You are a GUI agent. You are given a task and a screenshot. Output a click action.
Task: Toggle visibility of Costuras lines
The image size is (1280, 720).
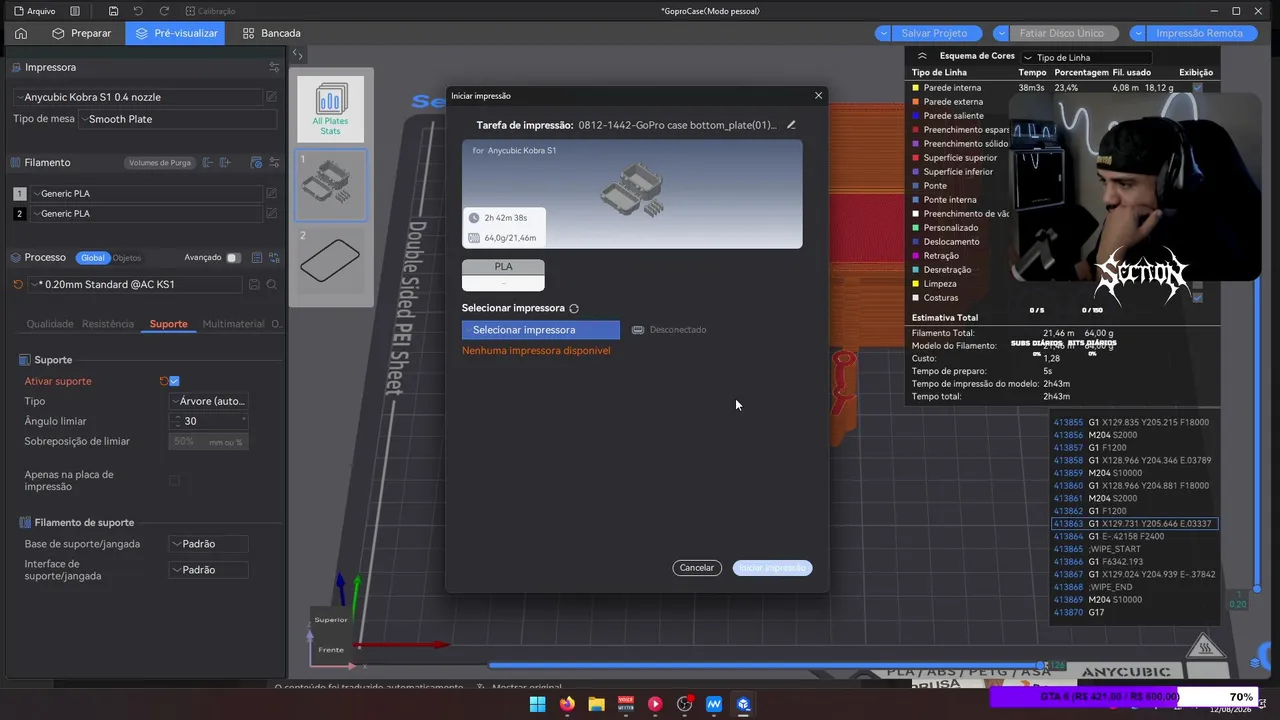point(1197,297)
